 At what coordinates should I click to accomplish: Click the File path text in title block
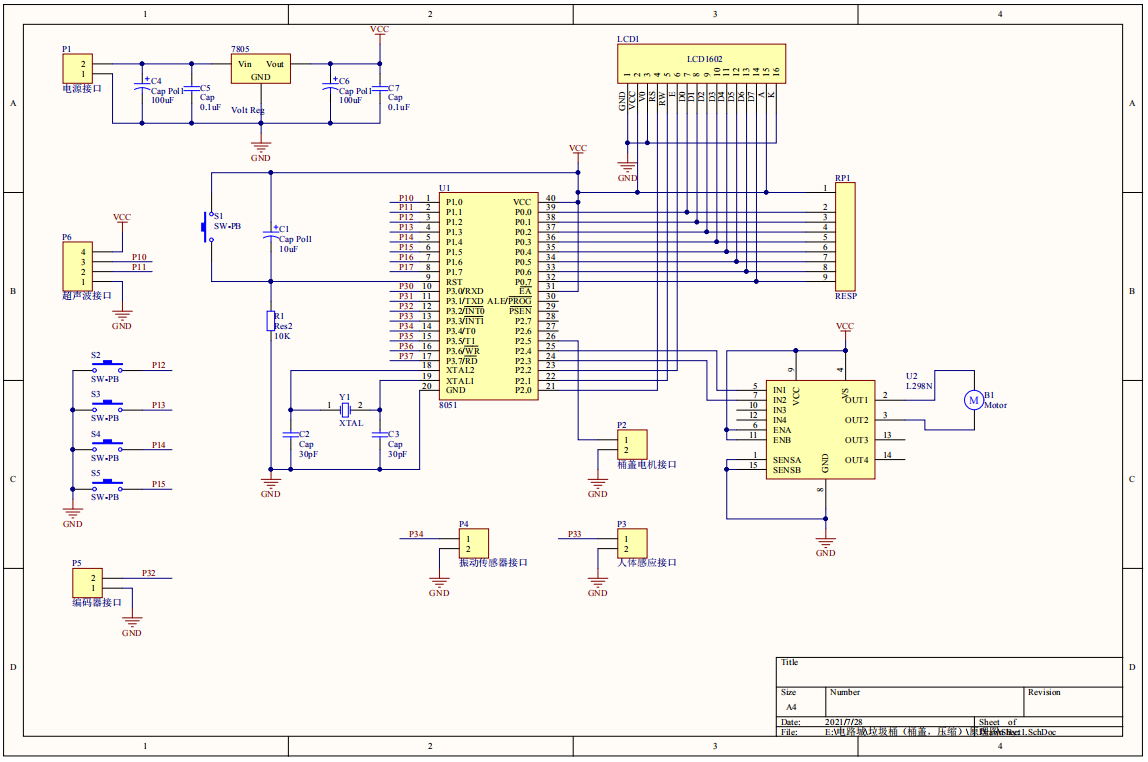pos(940,731)
